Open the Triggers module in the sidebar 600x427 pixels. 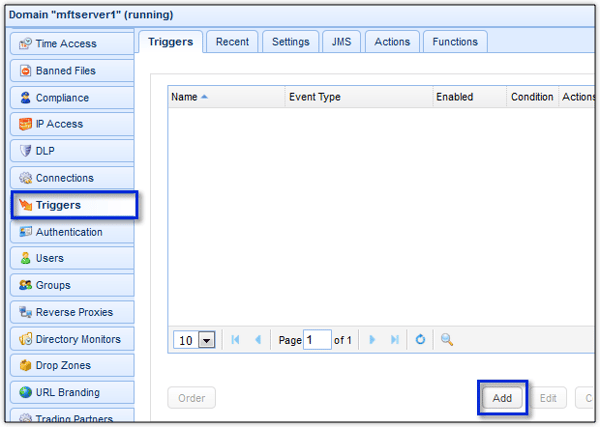coord(74,205)
